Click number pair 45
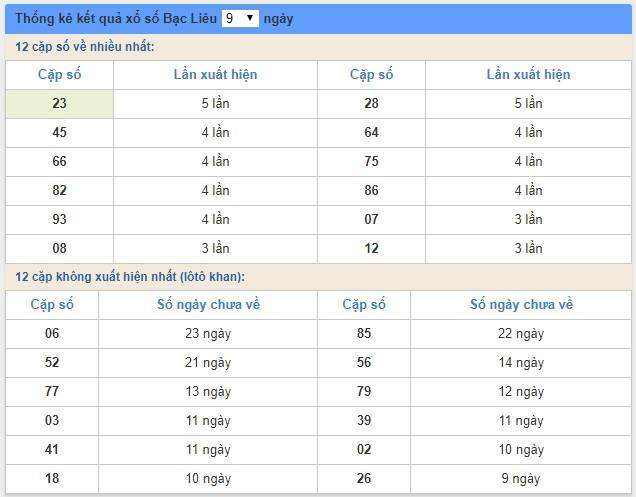This screenshot has width=636, height=497. tap(59, 133)
